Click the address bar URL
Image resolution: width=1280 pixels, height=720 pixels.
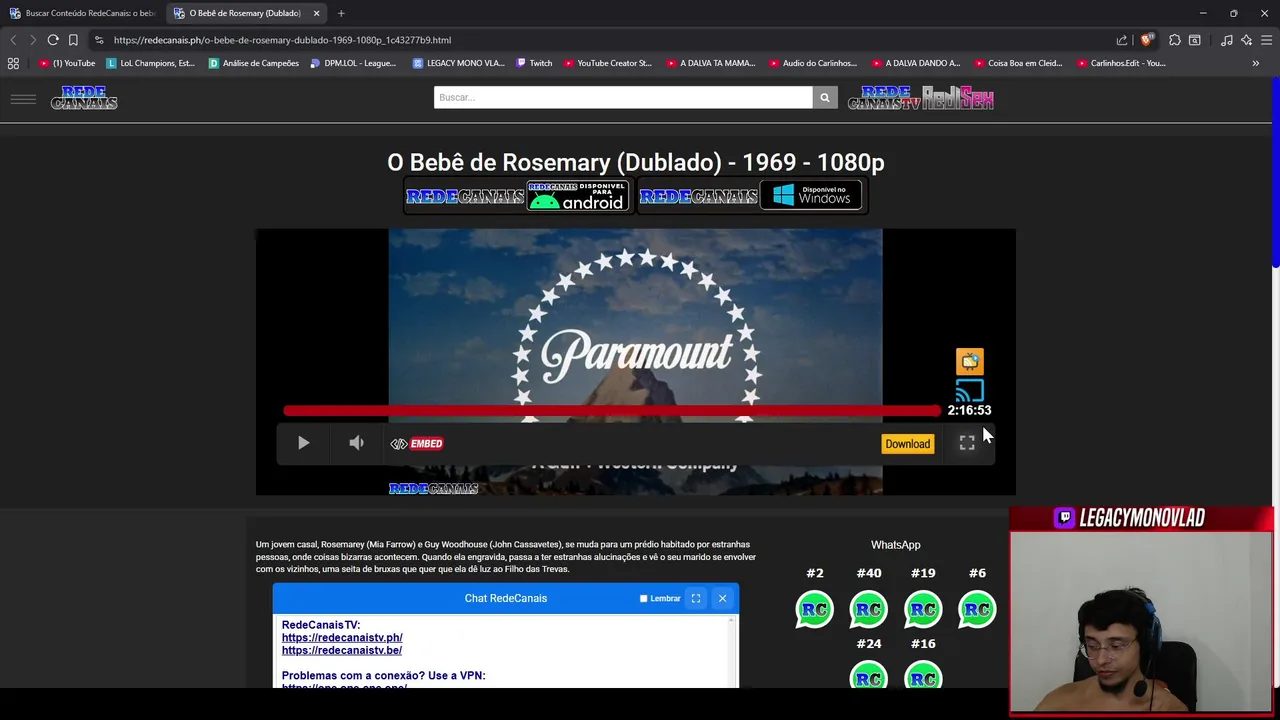point(282,40)
